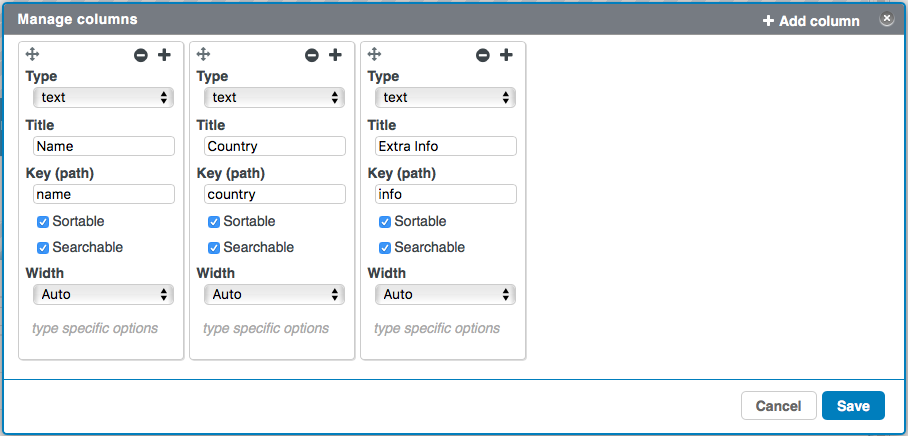Screen dimensions: 908x436
Task: Disable Sortable for the Extra Info column
Action: tap(385, 222)
